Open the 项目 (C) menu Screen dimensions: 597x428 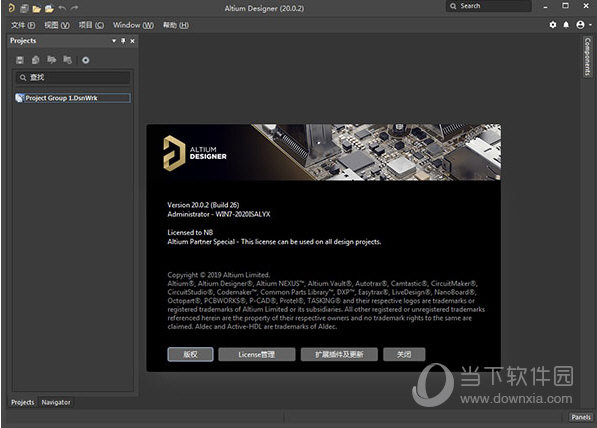91,25
